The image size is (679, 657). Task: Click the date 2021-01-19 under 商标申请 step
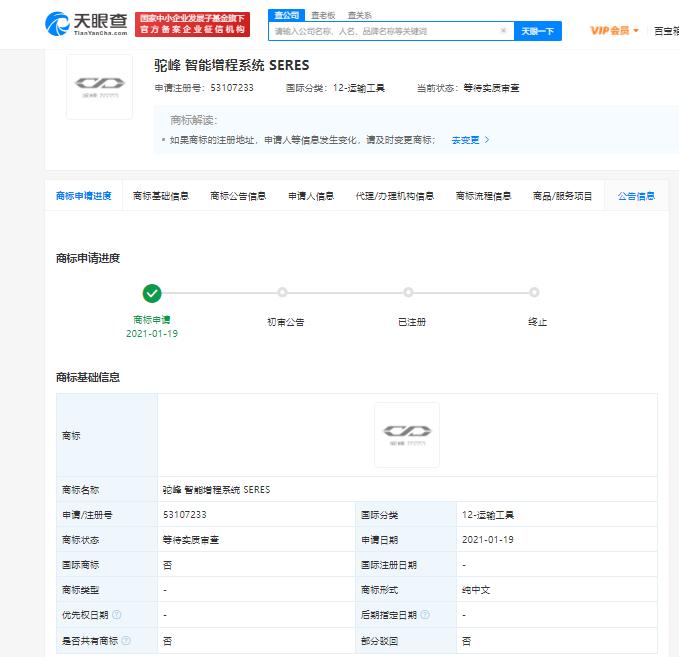click(x=152, y=333)
